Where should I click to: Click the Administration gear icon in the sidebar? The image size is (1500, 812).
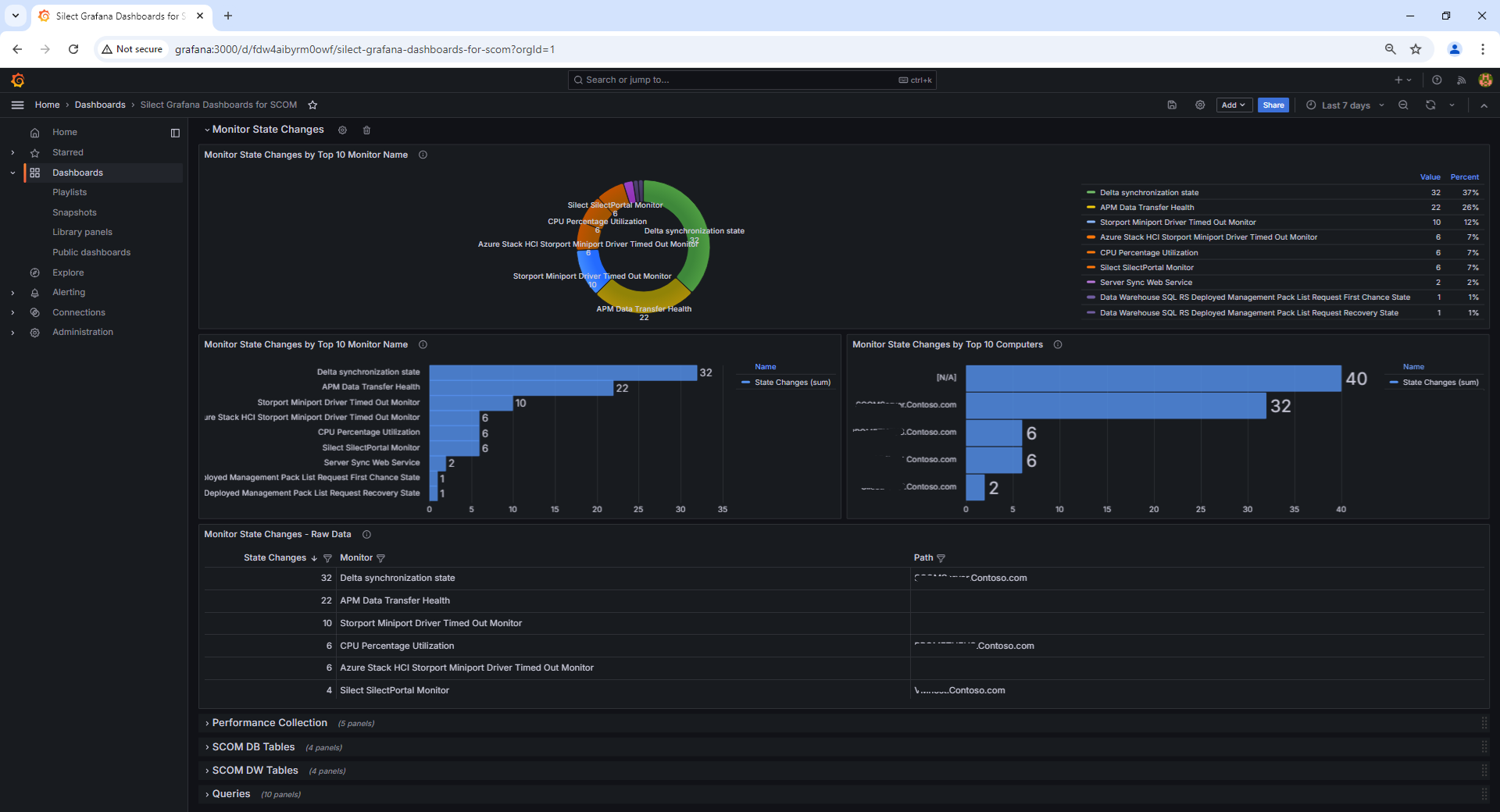pyautogui.click(x=34, y=333)
